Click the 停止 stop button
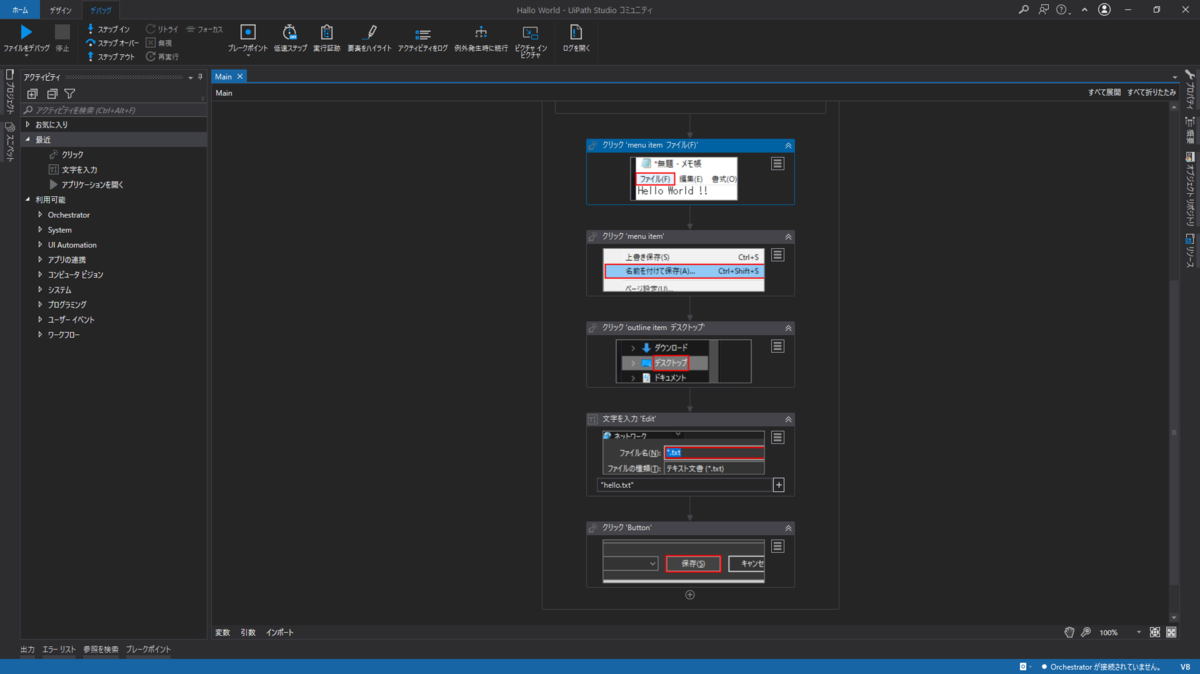 62,37
